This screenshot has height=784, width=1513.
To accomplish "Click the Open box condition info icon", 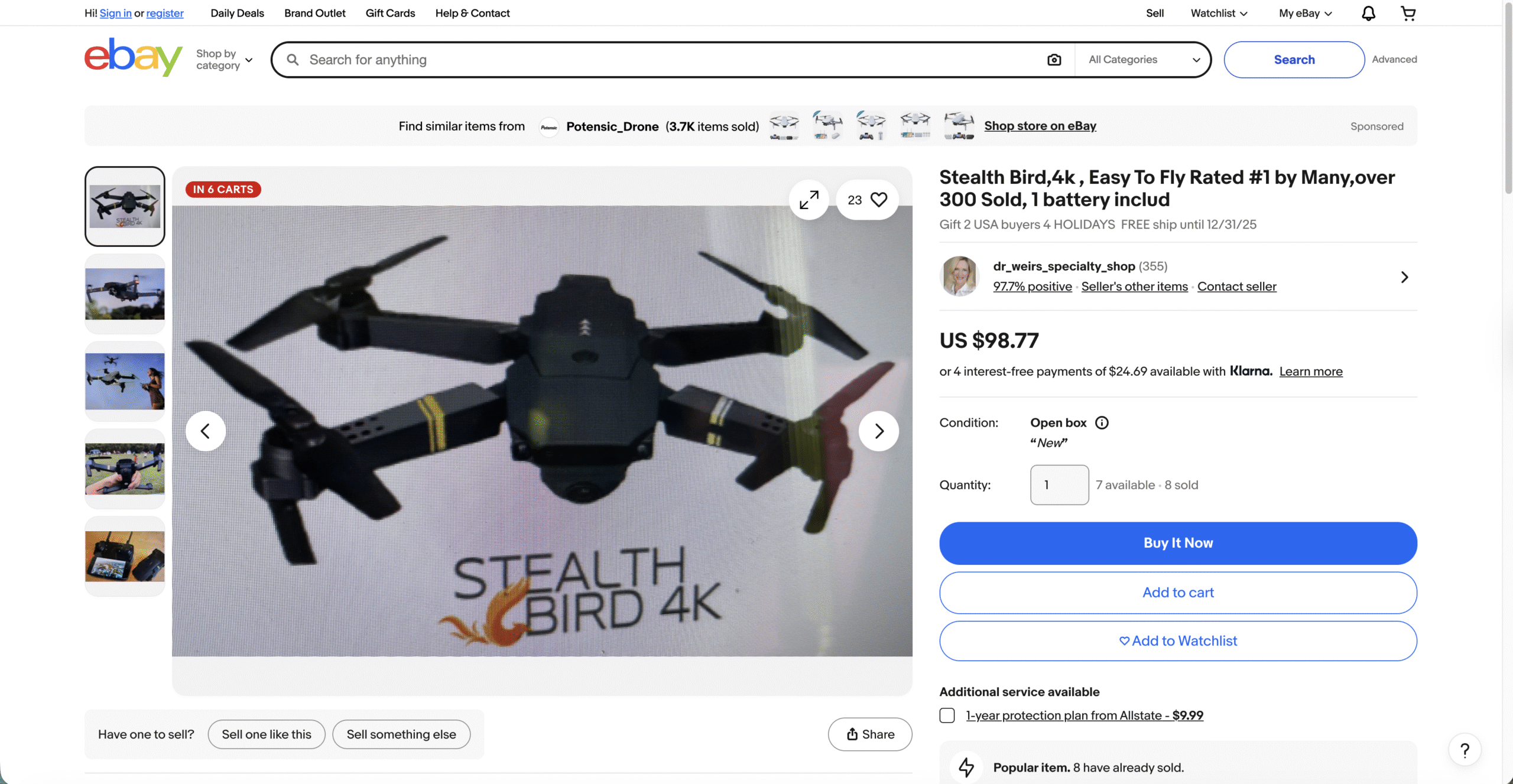I will click(x=1102, y=422).
